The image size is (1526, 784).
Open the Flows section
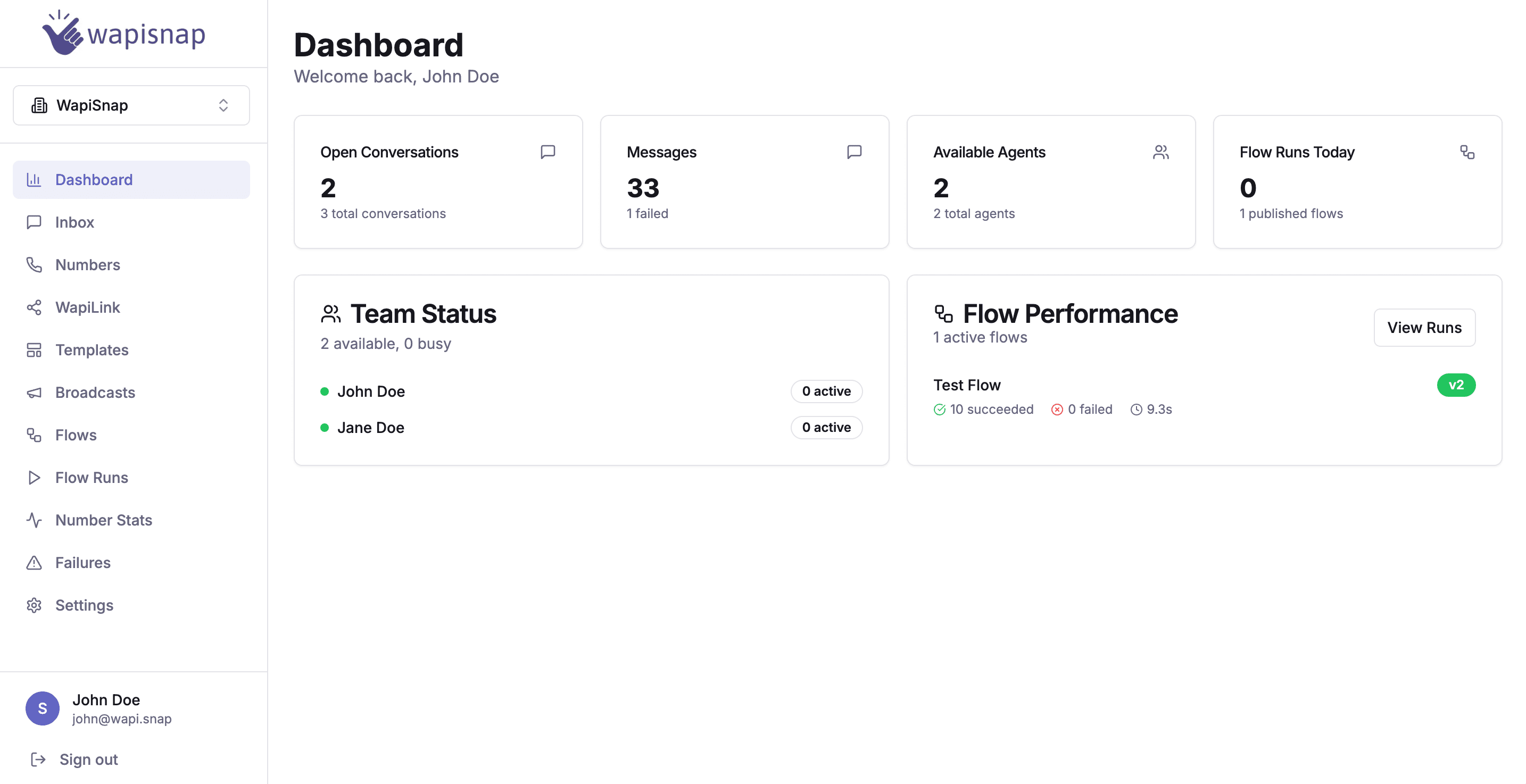click(x=75, y=435)
